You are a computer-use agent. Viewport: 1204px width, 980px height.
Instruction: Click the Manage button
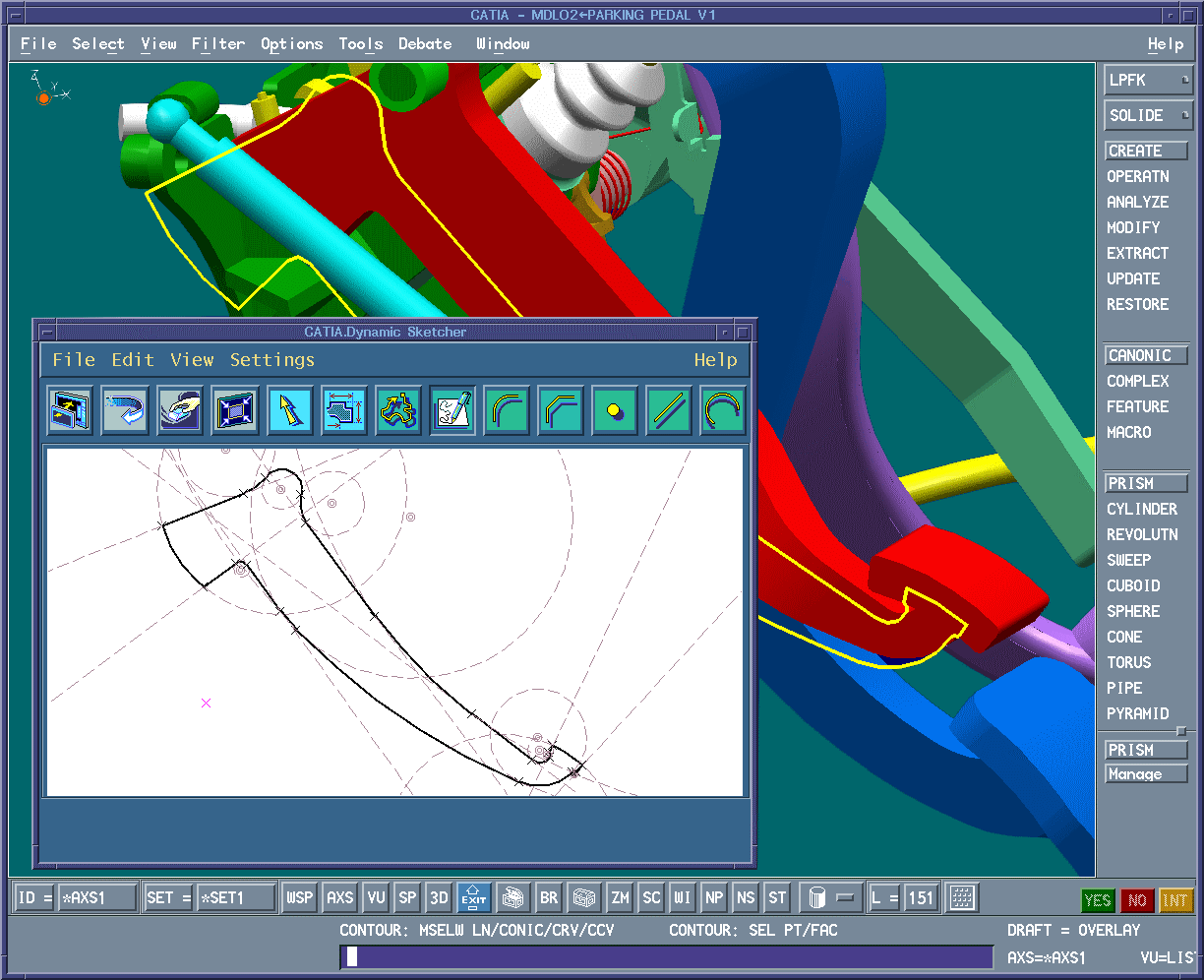point(1146,774)
